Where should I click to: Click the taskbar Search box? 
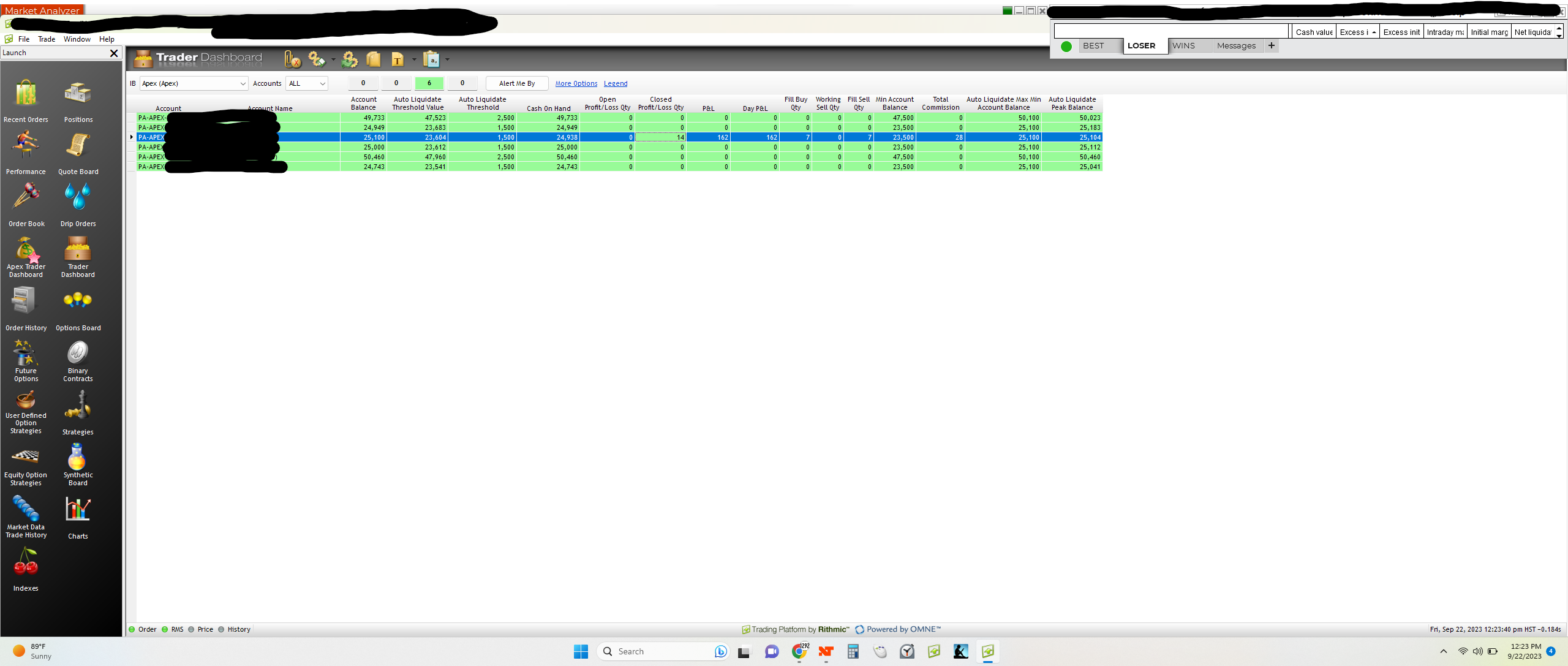point(663,651)
